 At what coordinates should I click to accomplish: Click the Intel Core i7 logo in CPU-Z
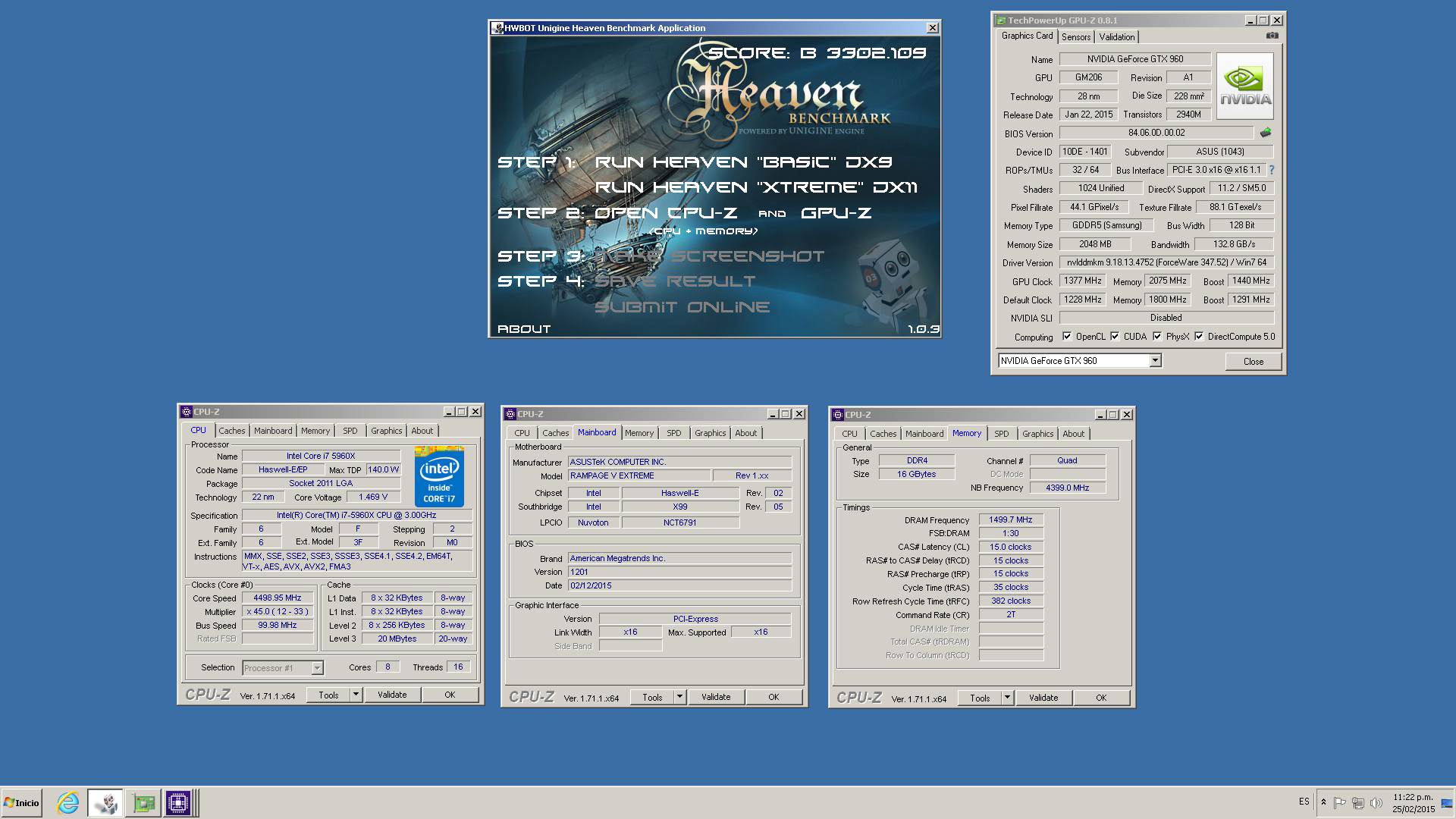(439, 476)
